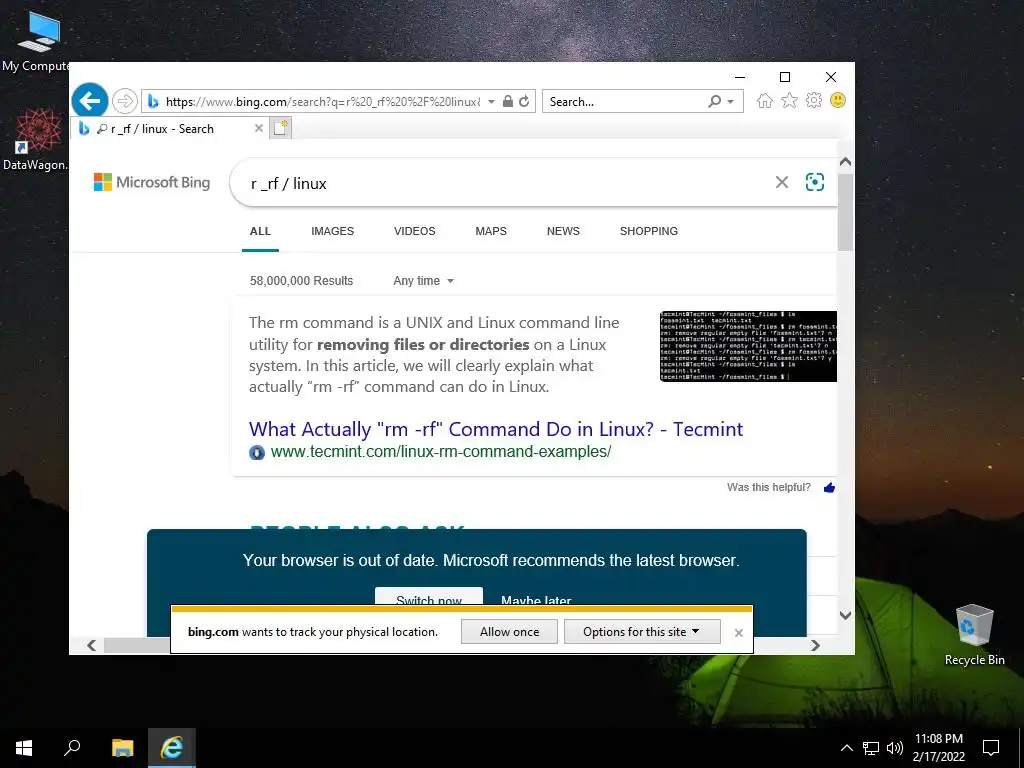Image resolution: width=1024 pixels, height=768 pixels.
Task: Click the '58,000,000 Results' text
Action: [x=301, y=281]
